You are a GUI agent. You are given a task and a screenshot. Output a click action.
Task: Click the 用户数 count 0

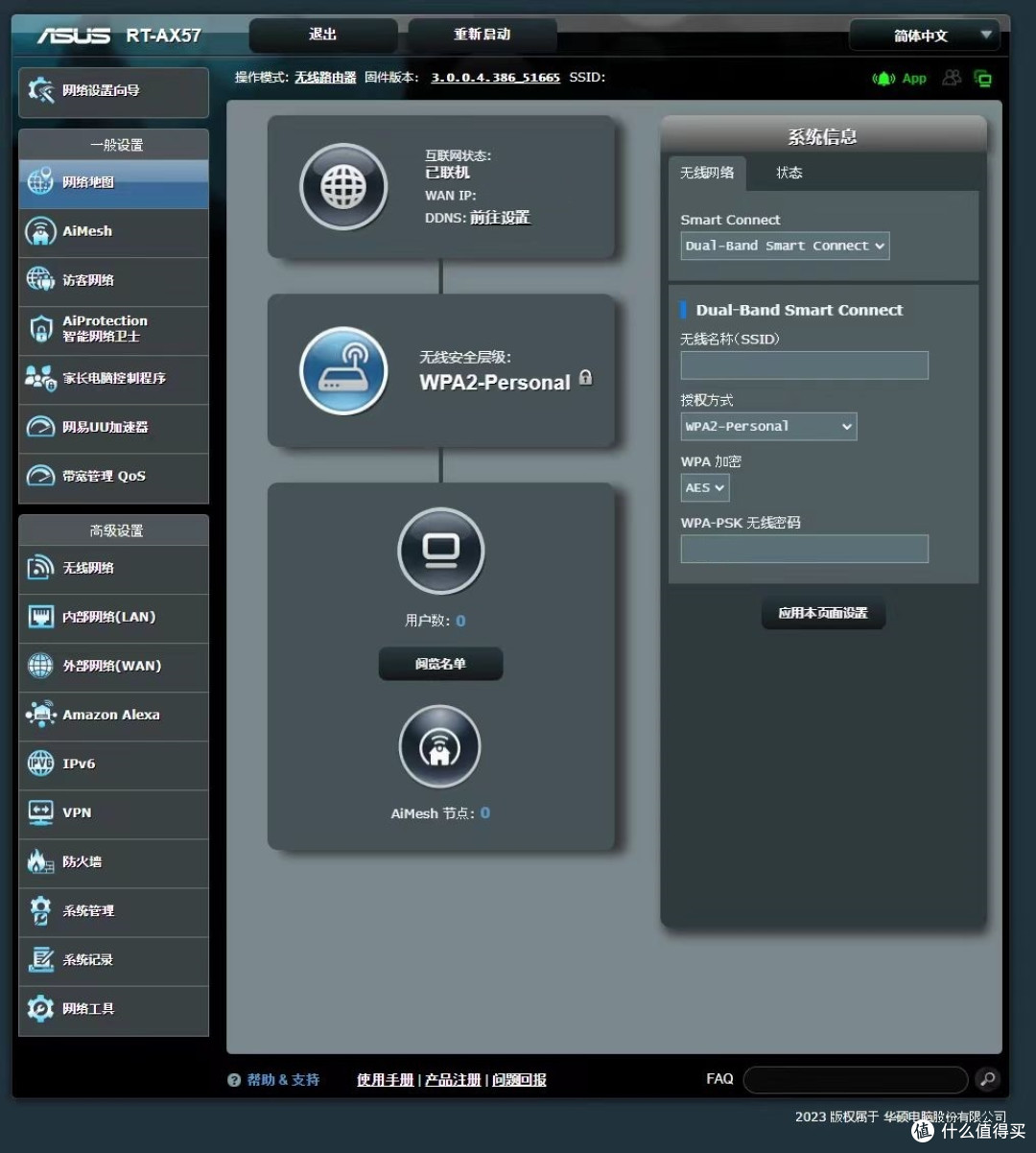460,621
